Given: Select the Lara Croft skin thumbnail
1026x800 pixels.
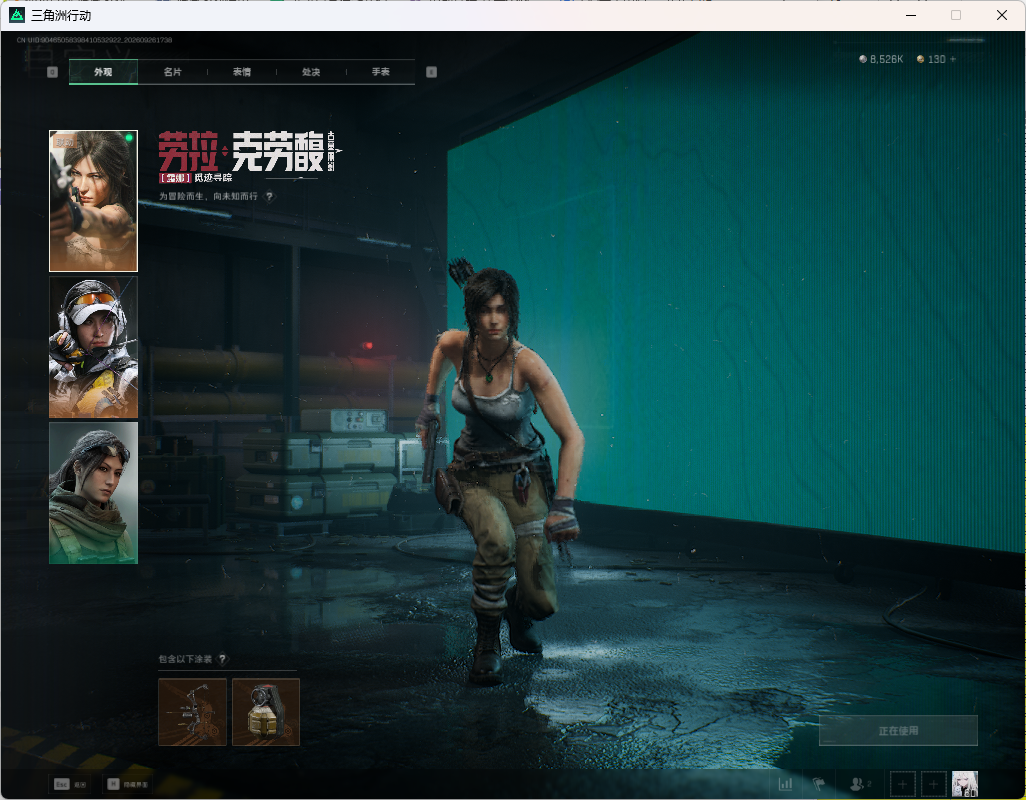Looking at the screenshot, I should (x=94, y=201).
